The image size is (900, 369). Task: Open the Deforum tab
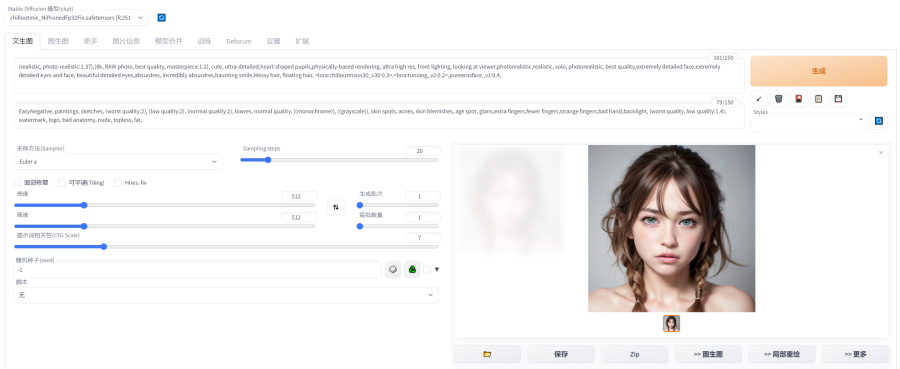coord(239,41)
